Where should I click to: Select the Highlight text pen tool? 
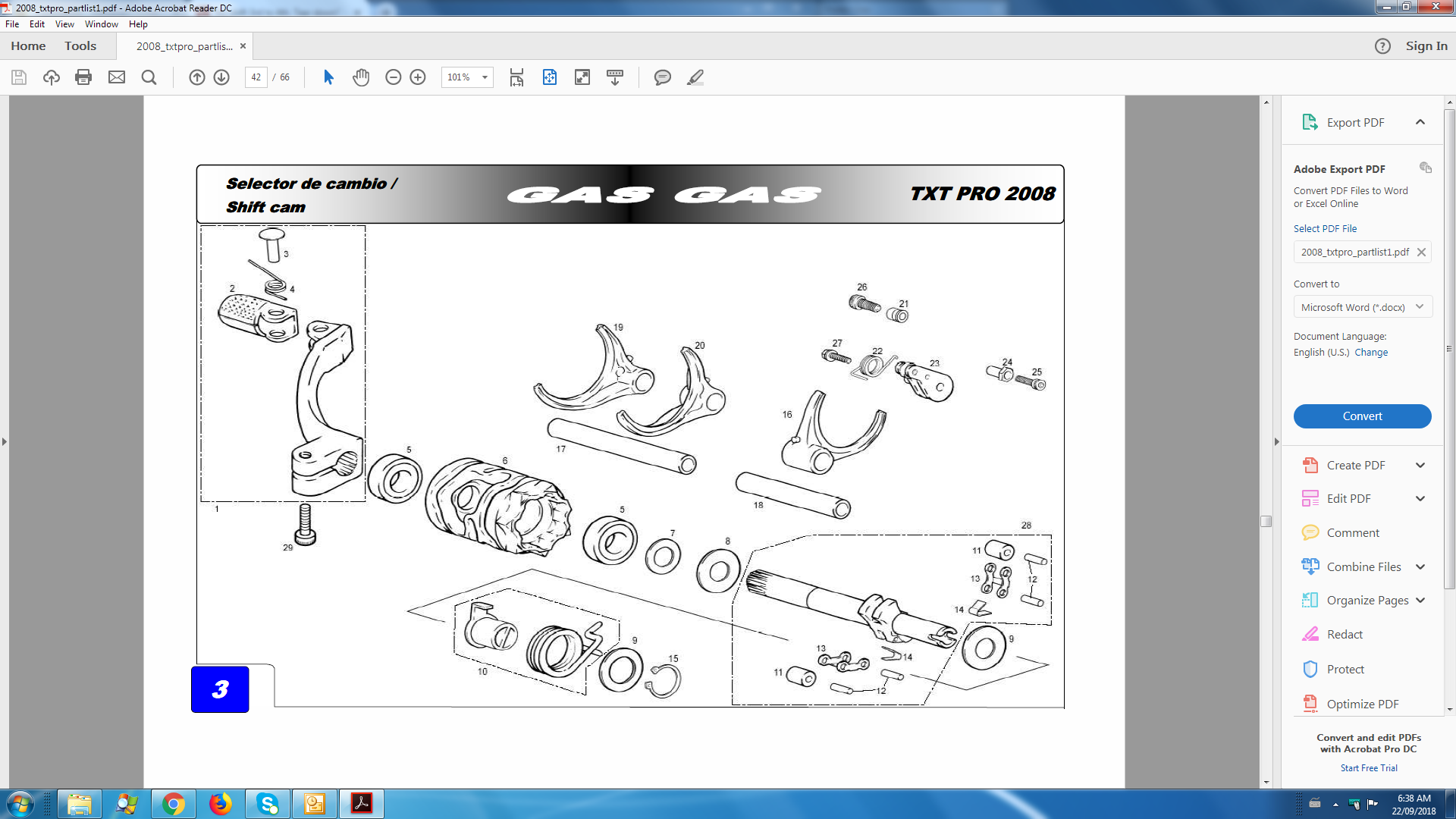pyautogui.click(x=695, y=77)
